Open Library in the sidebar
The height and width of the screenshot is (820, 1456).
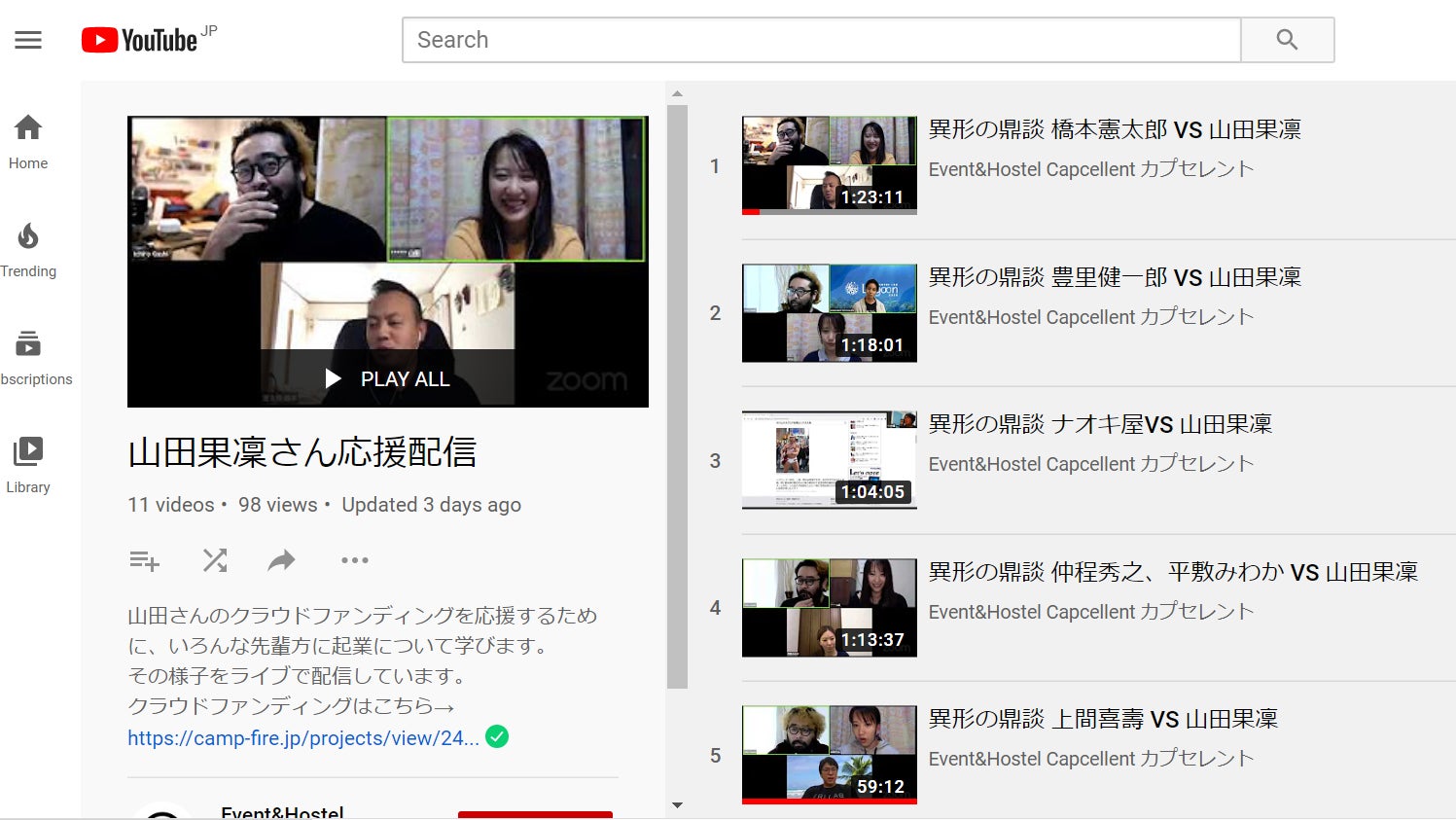coord(28,465)
